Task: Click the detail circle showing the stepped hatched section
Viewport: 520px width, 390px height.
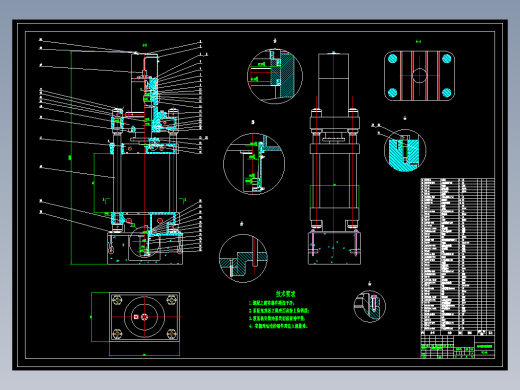Action: [x=243, y=258]
